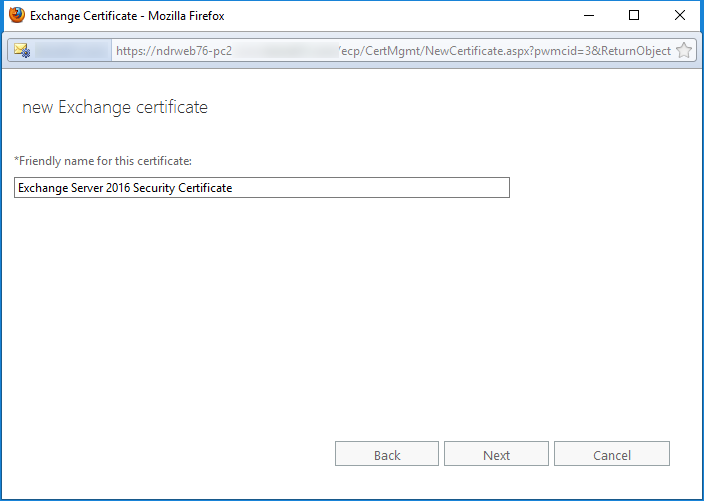Click the Back button

pyautogui.click(x=387, y=454)
